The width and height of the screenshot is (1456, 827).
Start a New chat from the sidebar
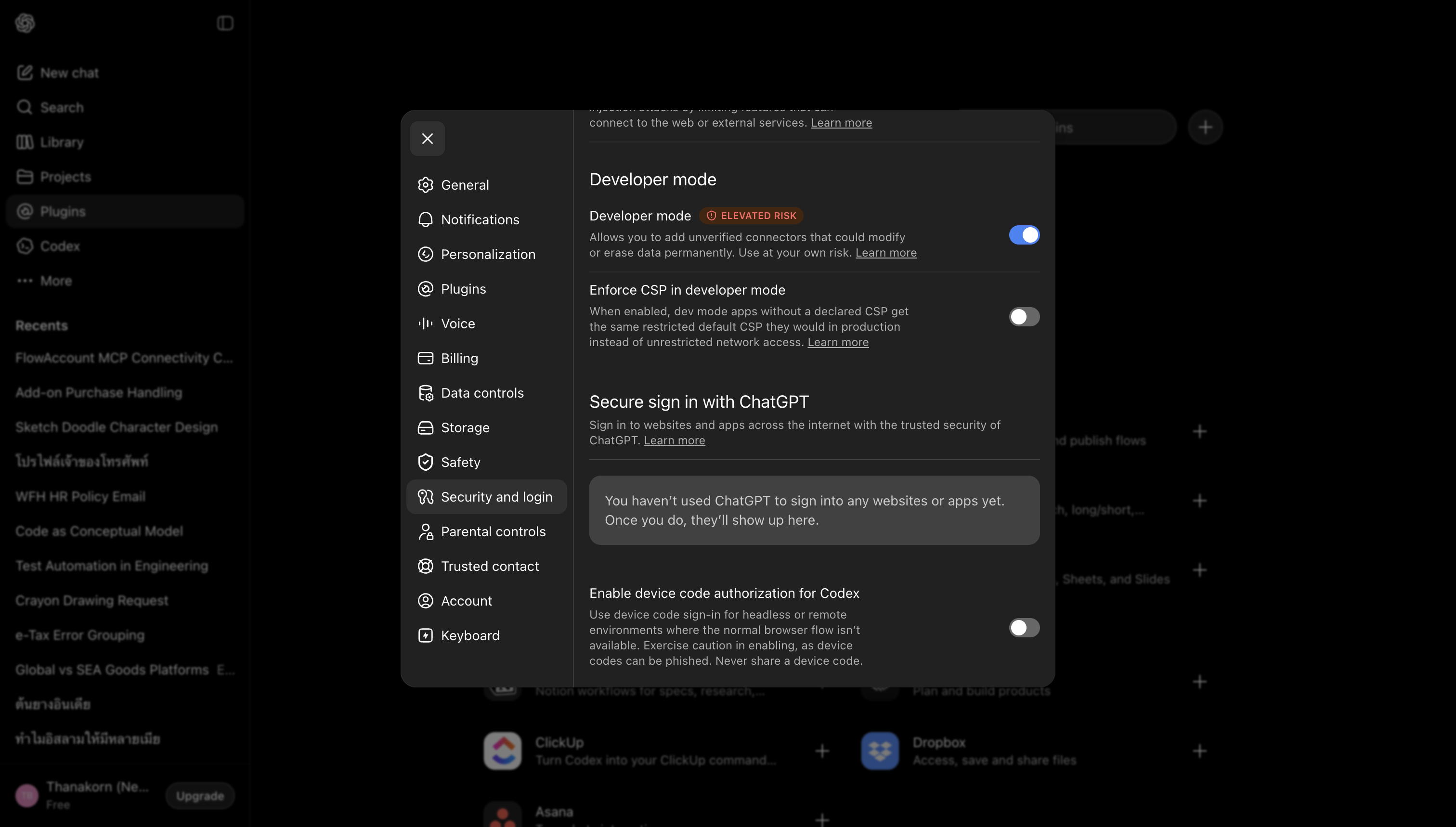click(125, 73)
